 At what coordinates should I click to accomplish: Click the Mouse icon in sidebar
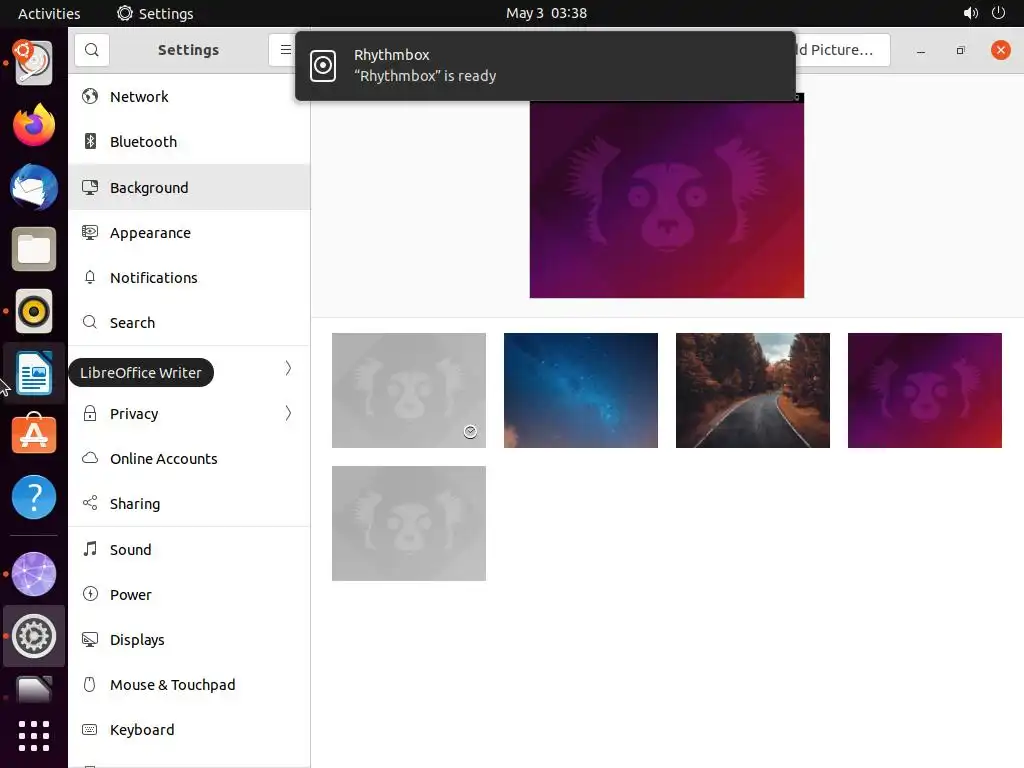click(90, 684)
